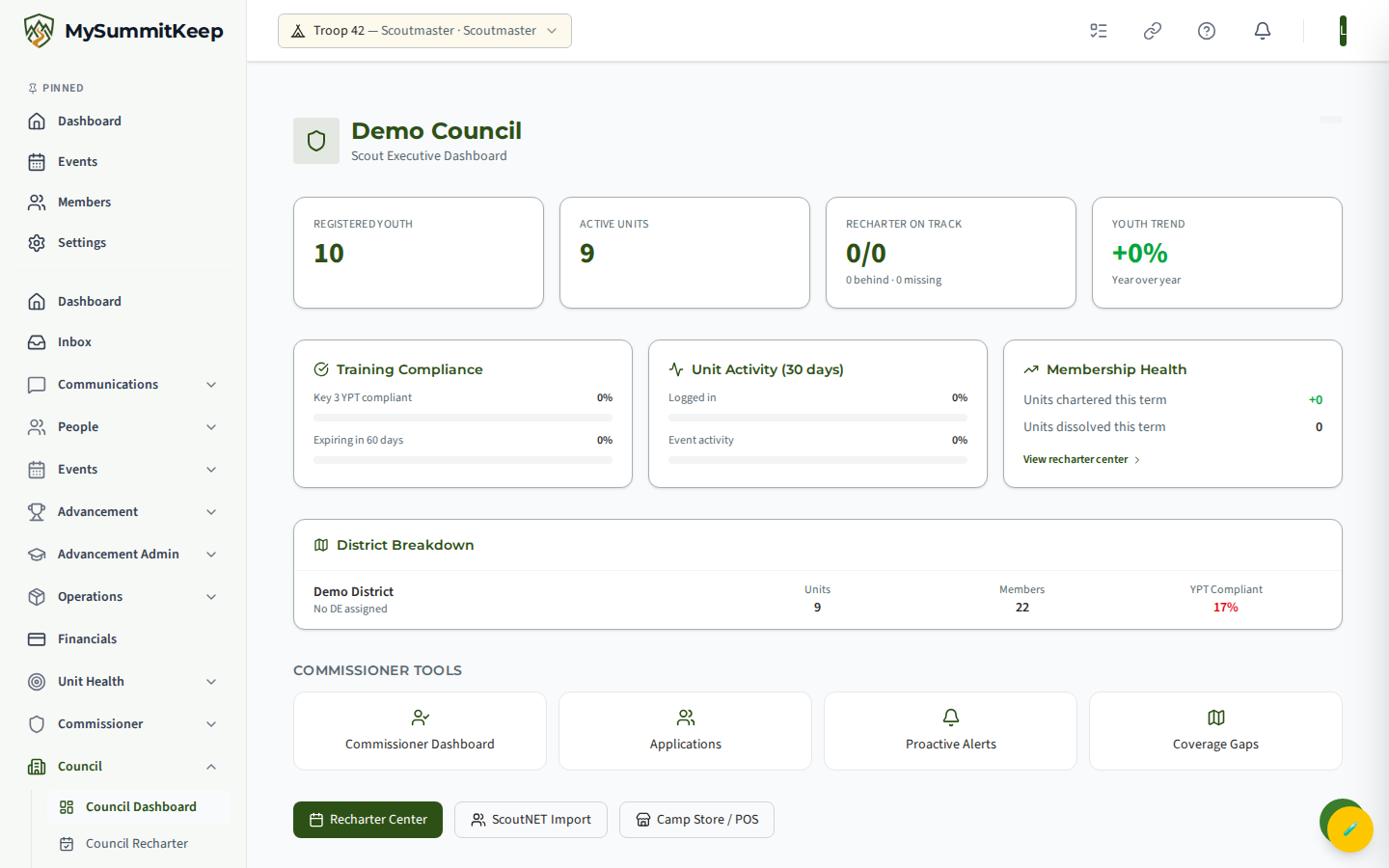Click the Expiring in 60 days label
1389x868 pixels.
[x=359, y=440]
